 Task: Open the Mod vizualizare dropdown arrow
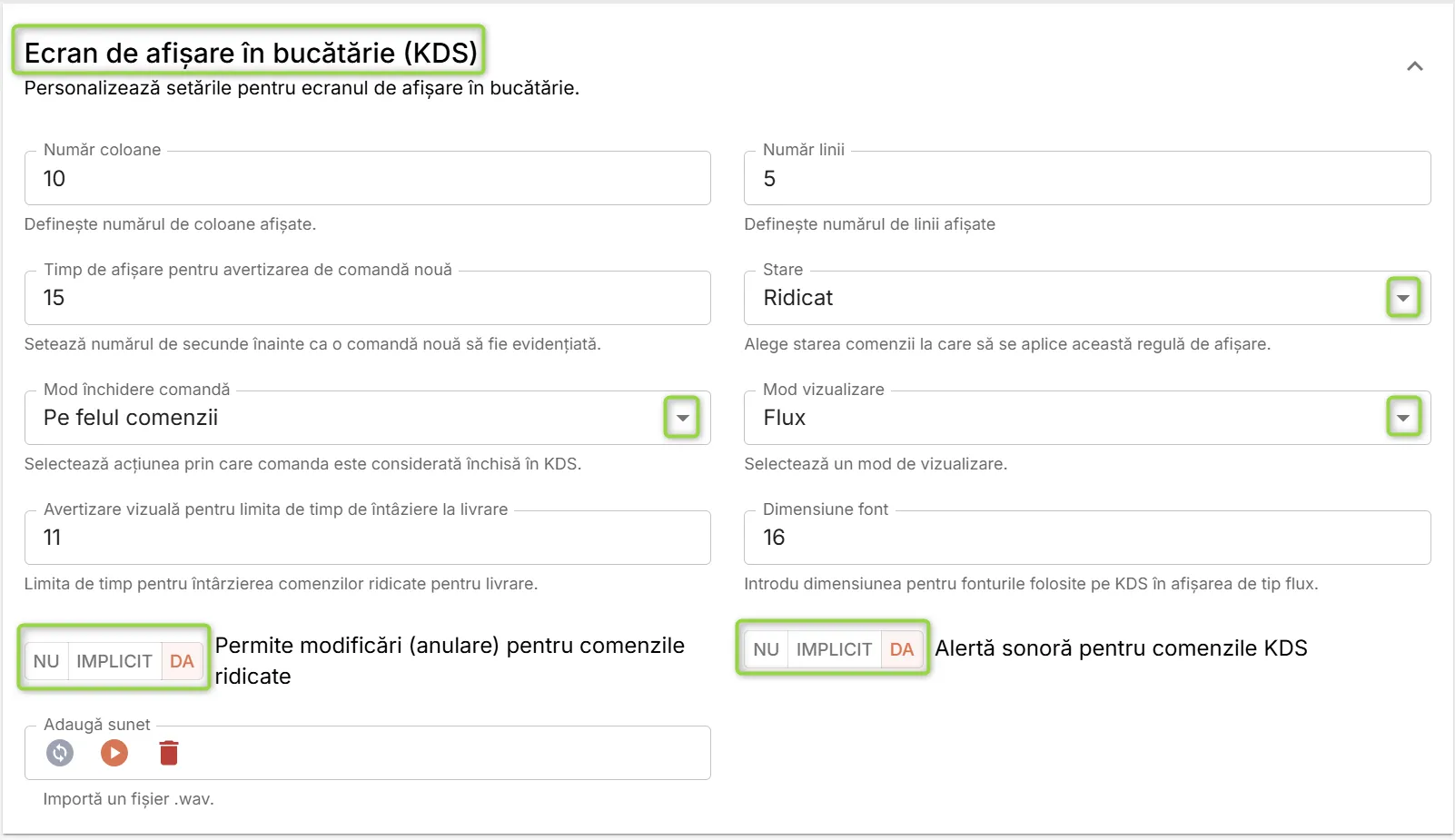1403,418
